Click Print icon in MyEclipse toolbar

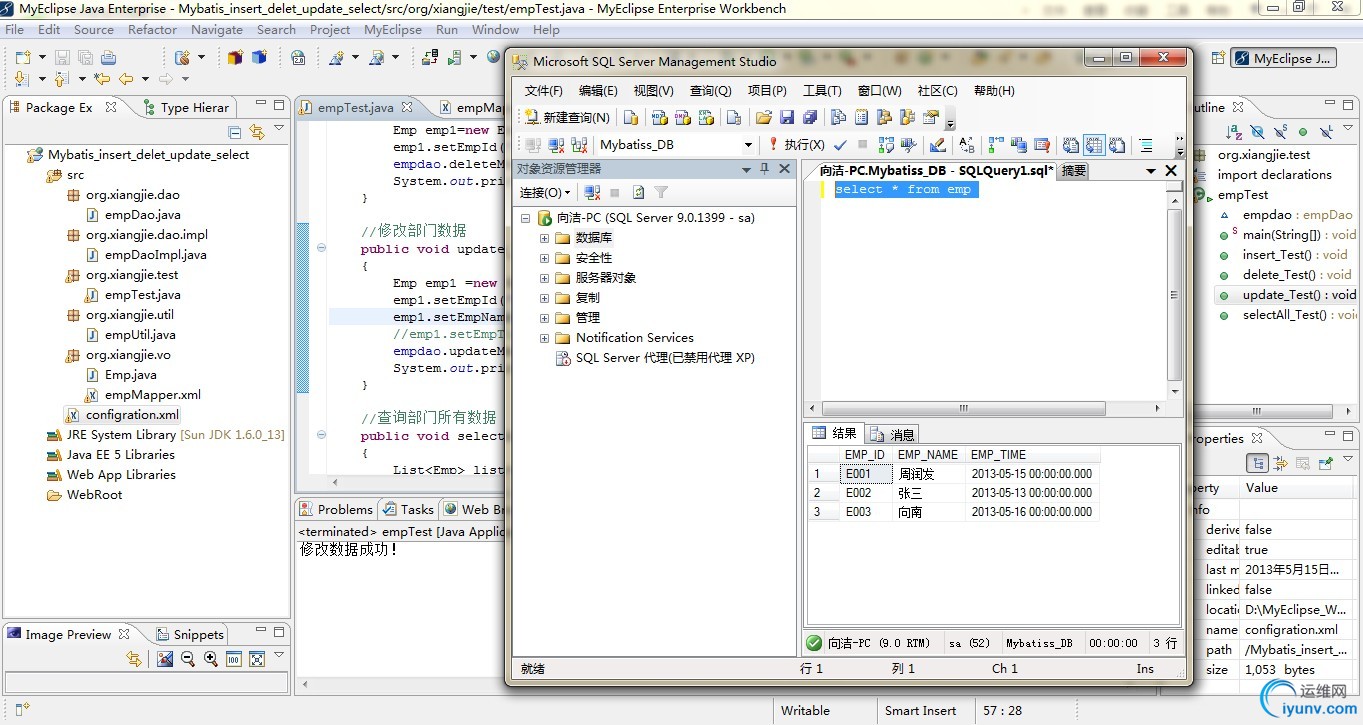pyautogui.click(x=108, y=58)
